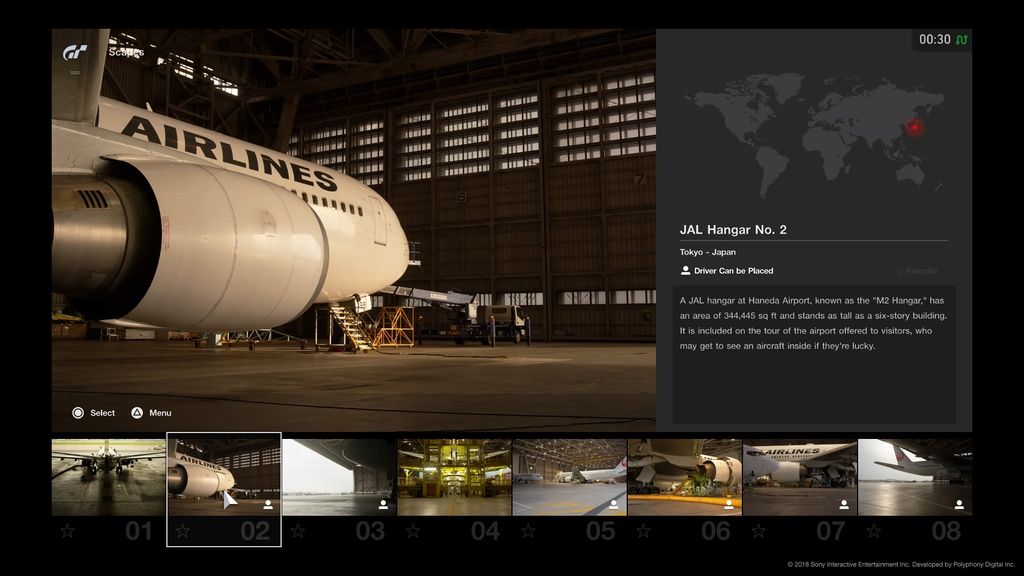Click the driver icon on thumbnail 08

959,505
